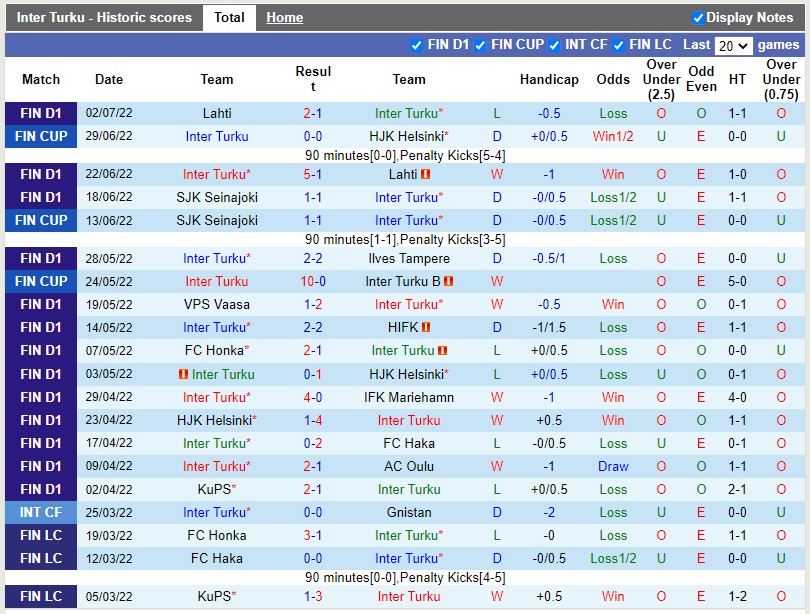Click FIN LC label in 19/03/22 row
This screenshot has height=614, width=810.
(41, 536)
